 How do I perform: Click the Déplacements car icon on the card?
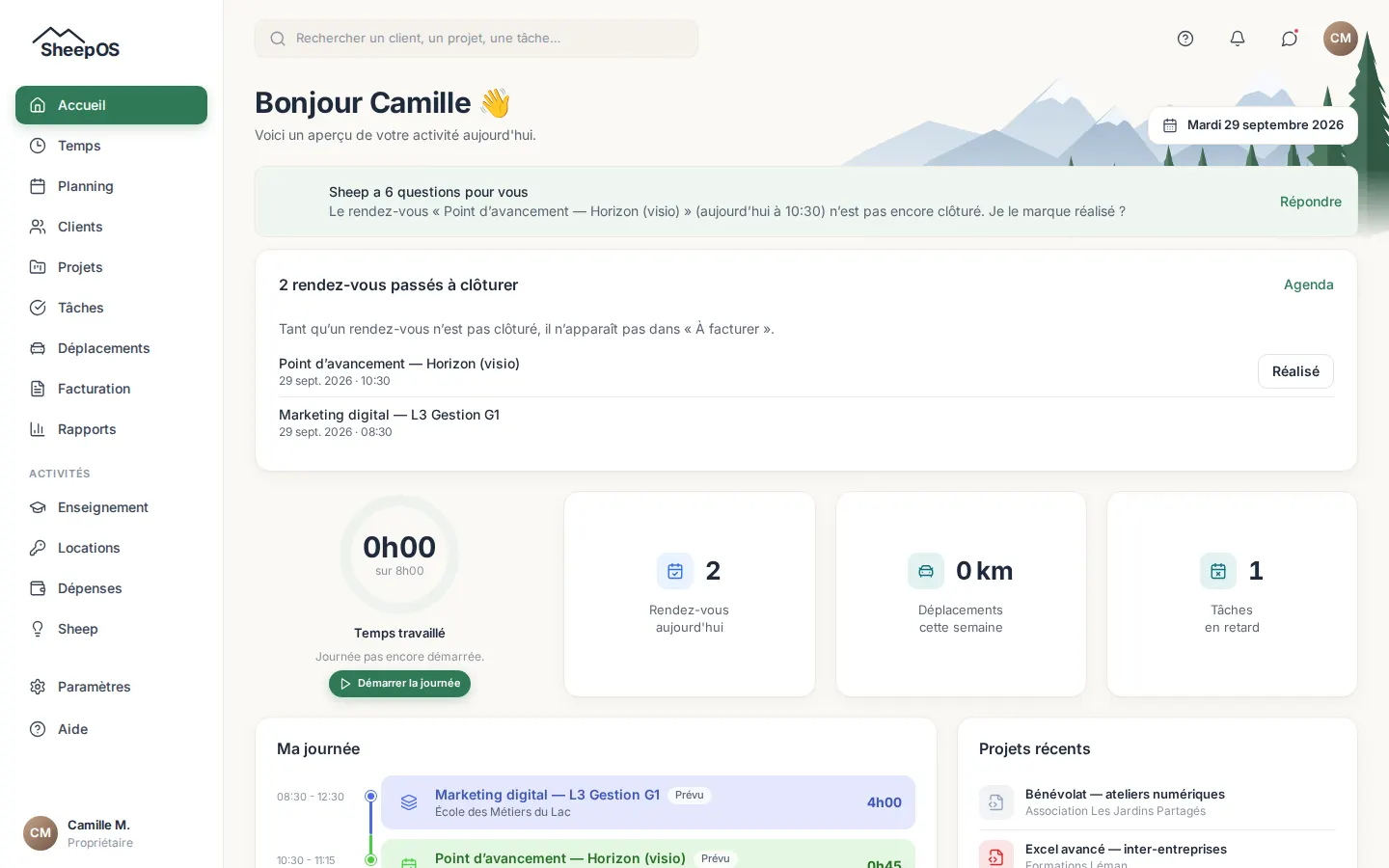[x=926, y=571]
